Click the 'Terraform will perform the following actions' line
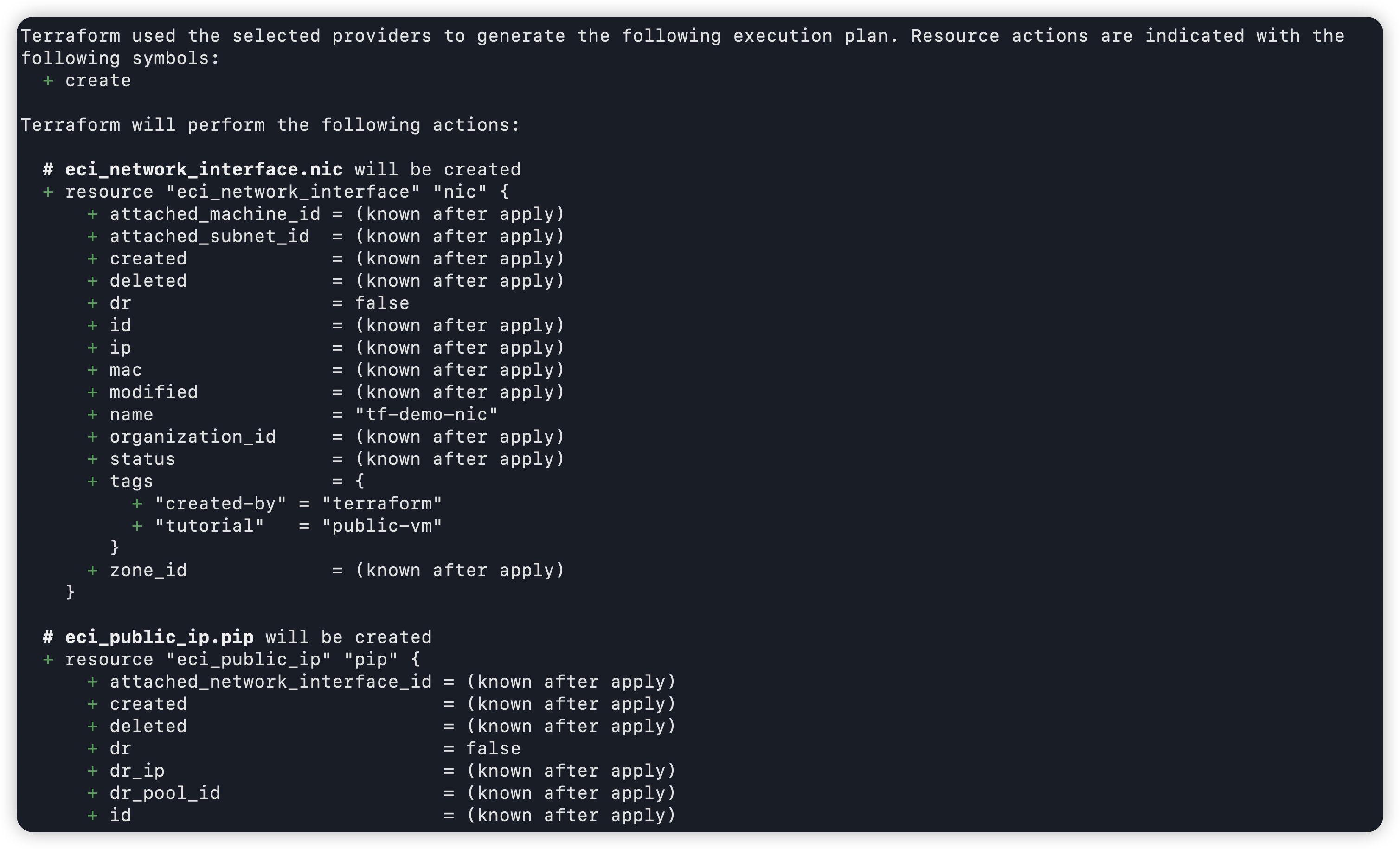The width and height of the screenshot is (1400, 849). (x=270, y=125)
